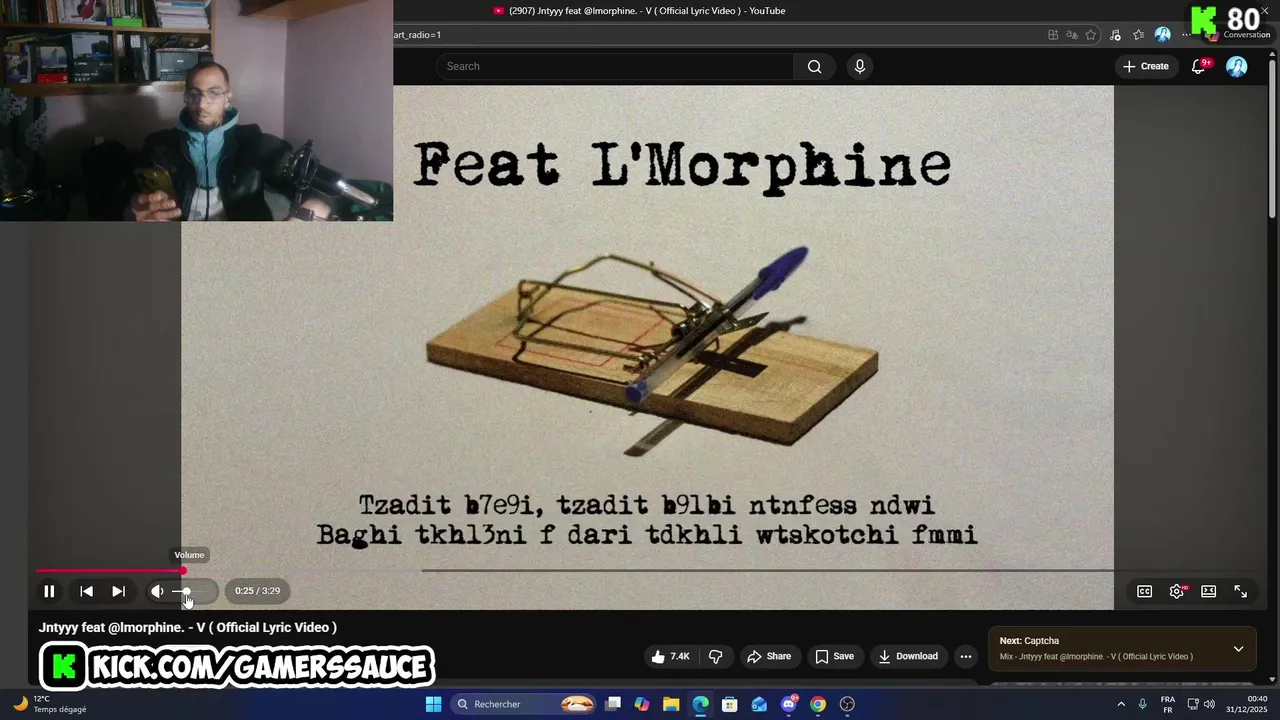Open YouTube notifications bell
Image resolution: width=1280 pixels, height=720 pixels.
[1199, 66]
